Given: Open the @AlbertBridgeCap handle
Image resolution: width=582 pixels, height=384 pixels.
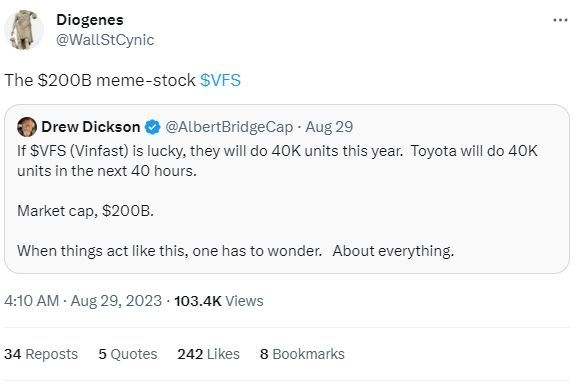Looking at the screenshot, I should (x=229, y=127).
